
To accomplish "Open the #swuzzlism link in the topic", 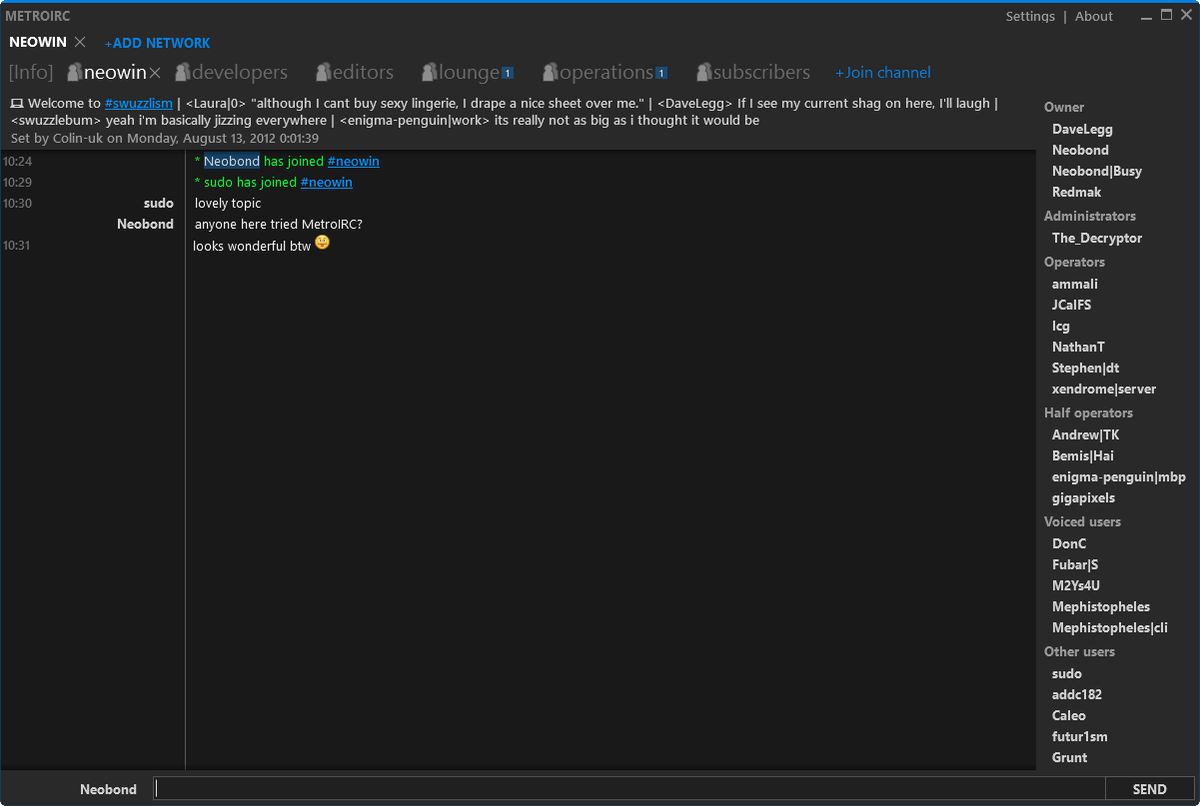I will (x=138, y=102).
